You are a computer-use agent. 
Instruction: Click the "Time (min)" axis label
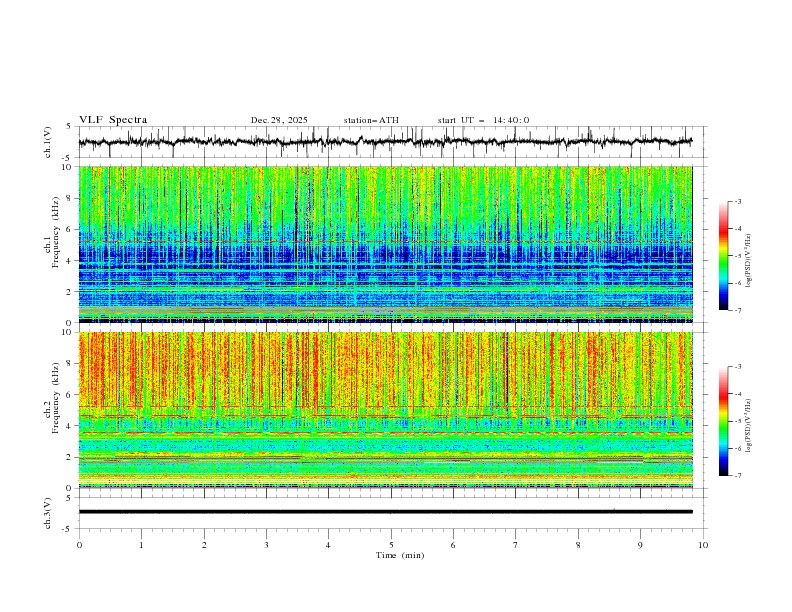[400, 555]
